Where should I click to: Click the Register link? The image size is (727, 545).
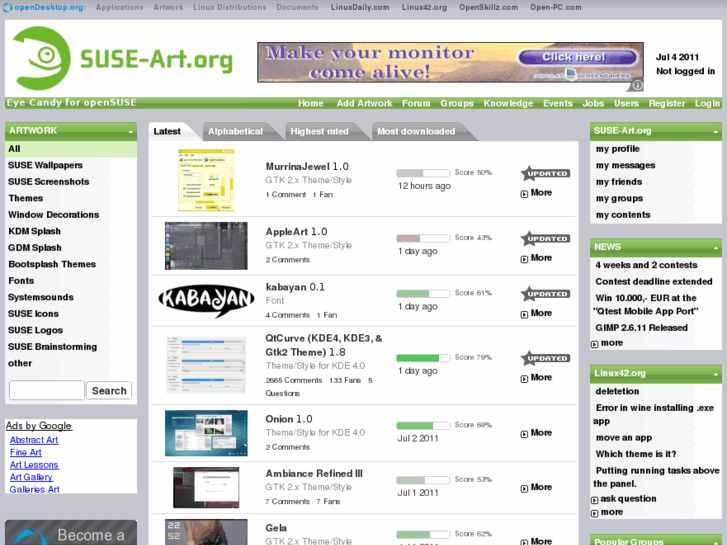(667, 103)
